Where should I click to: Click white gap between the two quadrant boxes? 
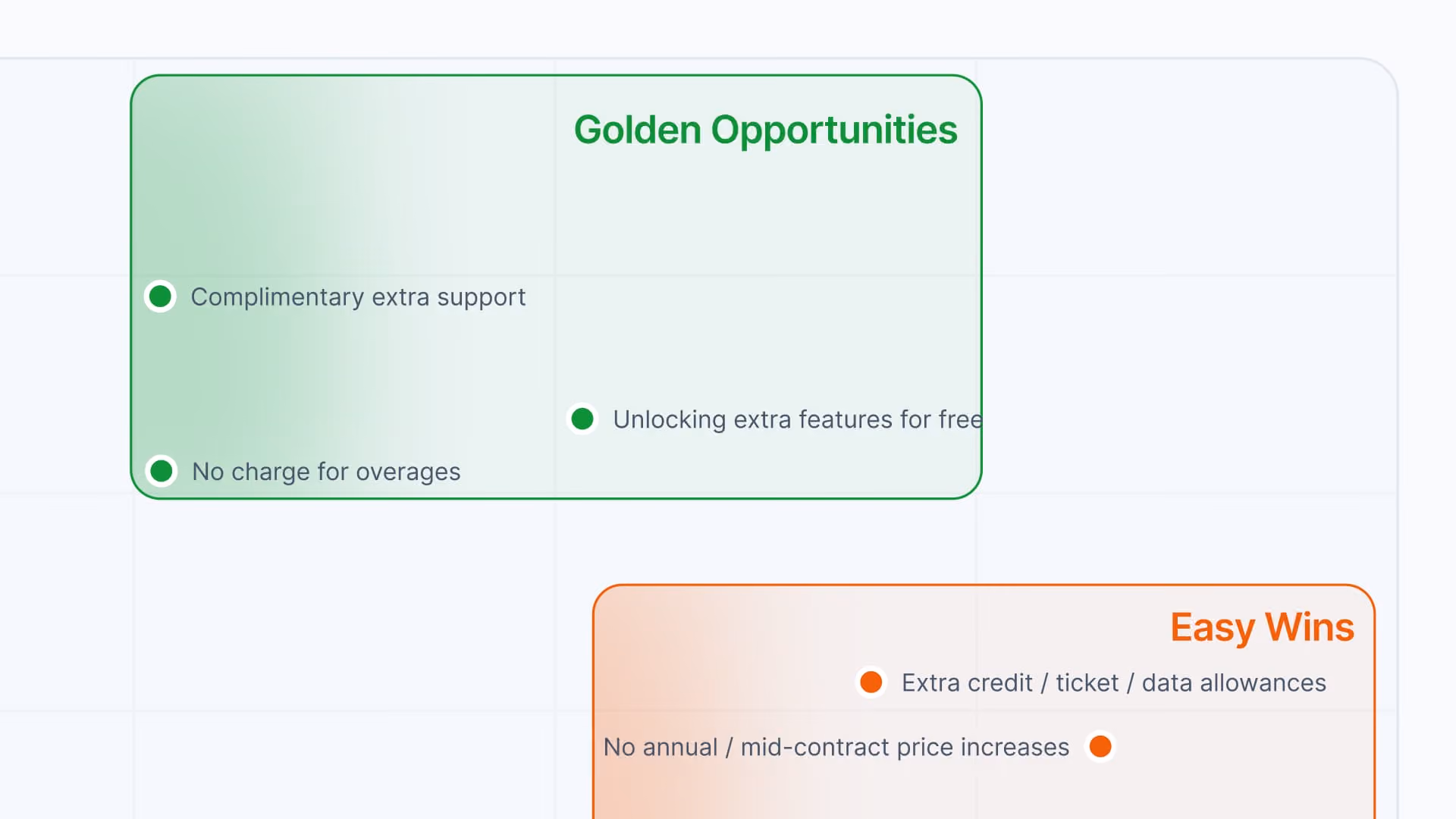click(x=758, y=541)
